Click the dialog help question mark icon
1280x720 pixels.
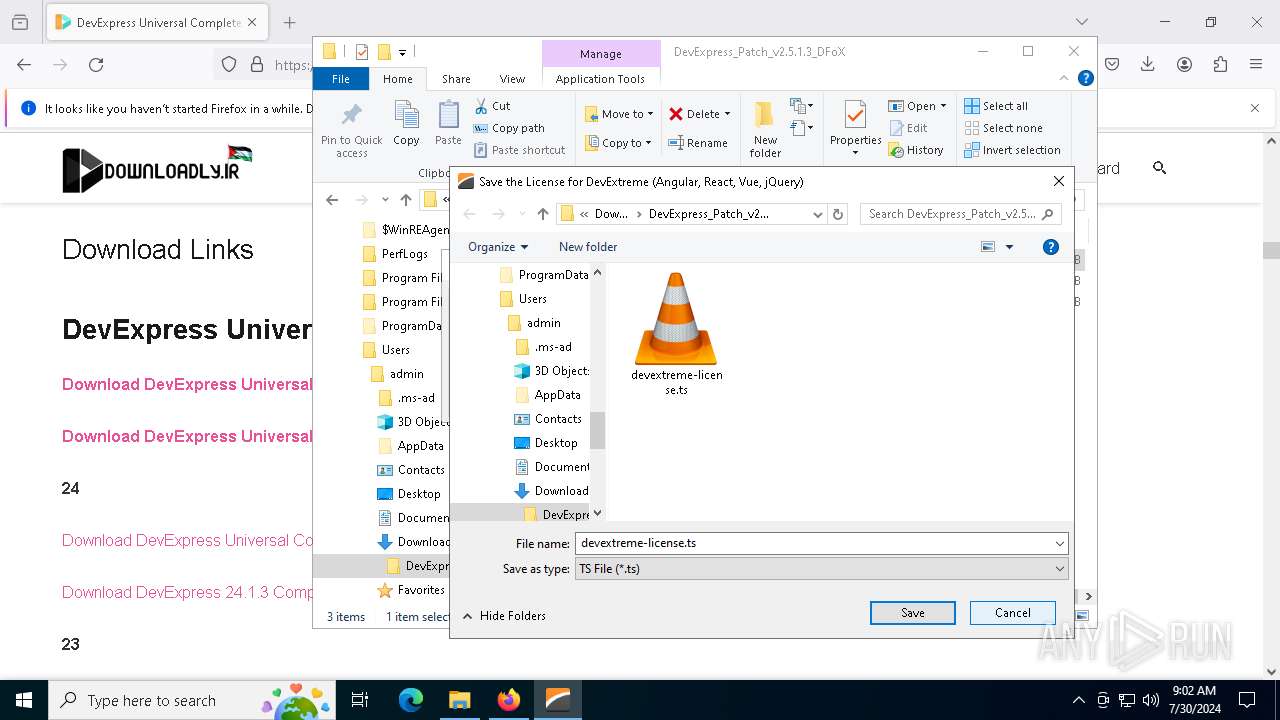[1051, 247]
